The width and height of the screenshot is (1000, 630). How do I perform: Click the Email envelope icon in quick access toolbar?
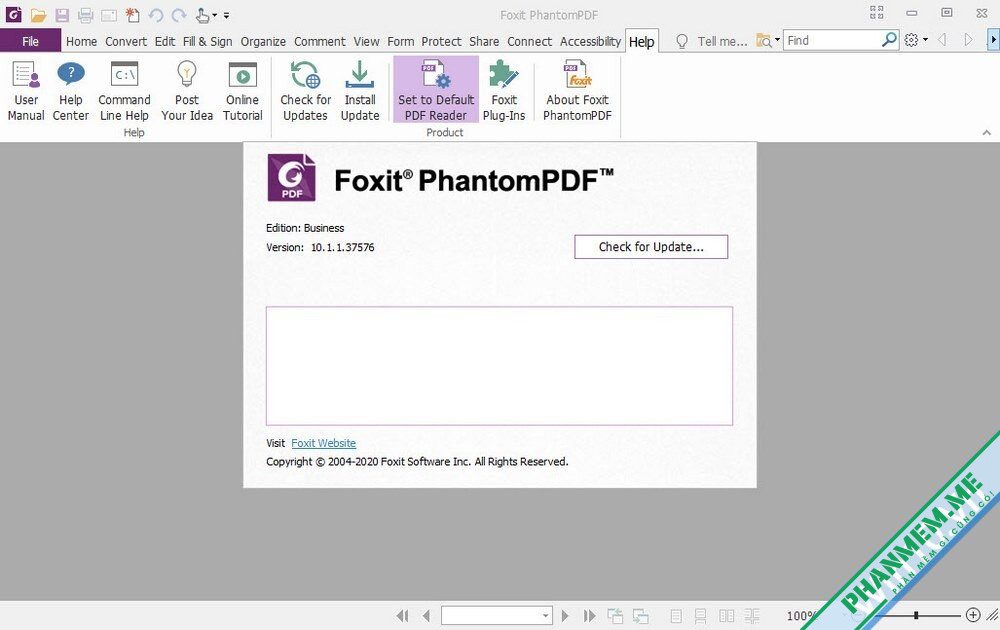(109, 15)
